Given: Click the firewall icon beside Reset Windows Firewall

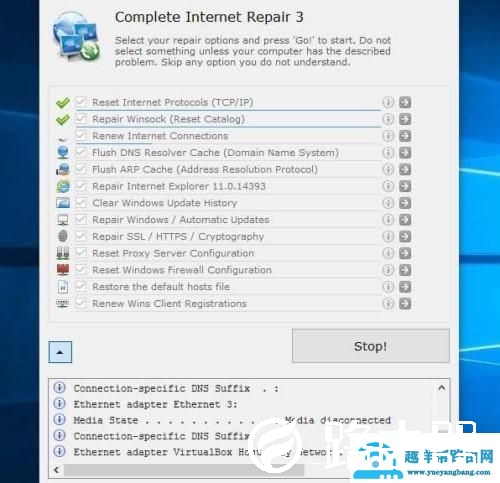Looking at the screenshot, I should (x=63, y=270).
